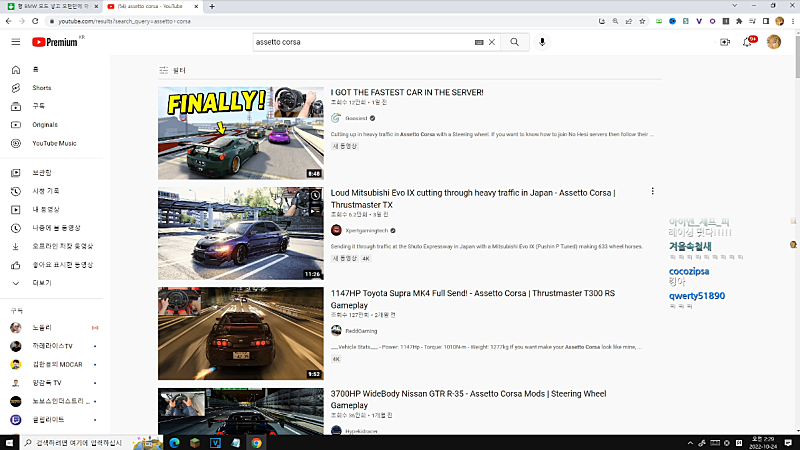
Task: Open Microsoft Edge from the taskbar
Action: click(174, 443)
